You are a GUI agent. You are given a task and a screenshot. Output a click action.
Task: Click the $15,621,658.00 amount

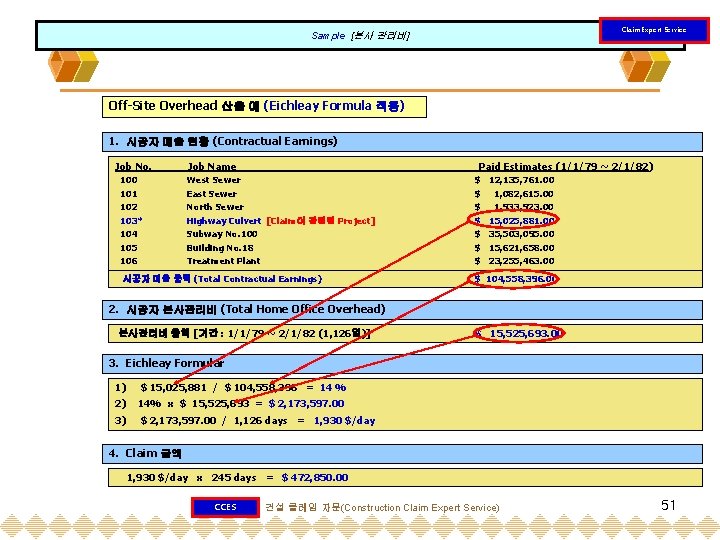(515, 248)
